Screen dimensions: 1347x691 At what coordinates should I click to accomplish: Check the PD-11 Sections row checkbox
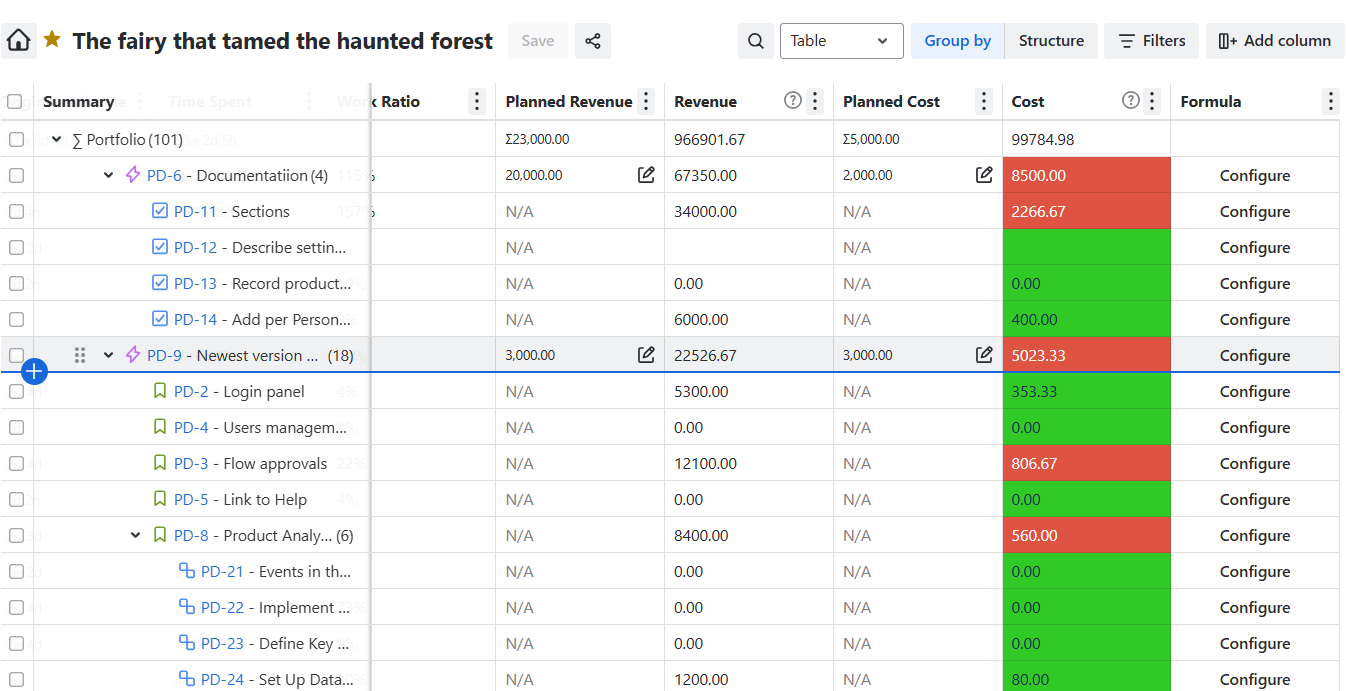16,211
